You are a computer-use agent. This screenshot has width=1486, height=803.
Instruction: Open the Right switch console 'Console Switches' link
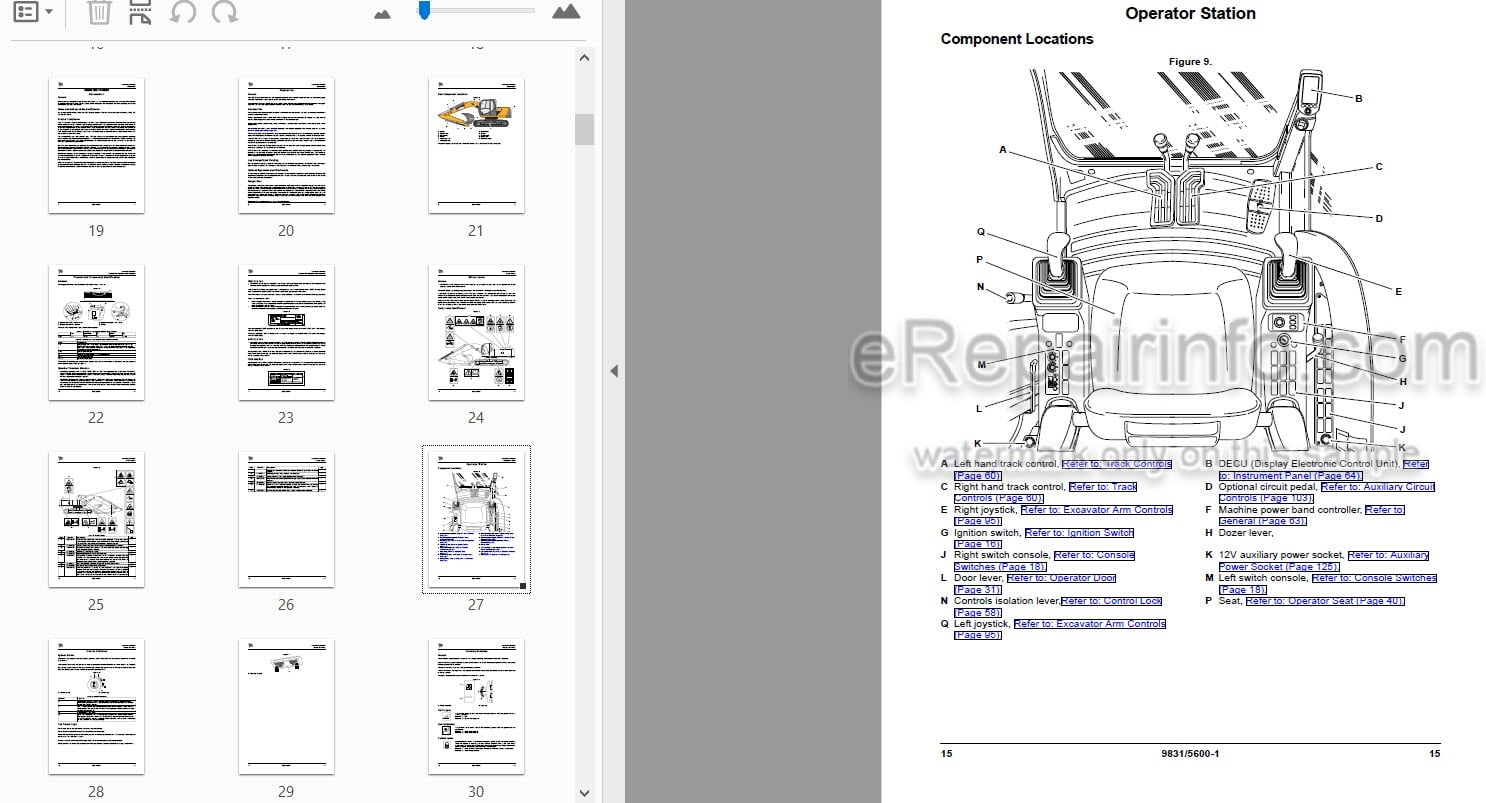1095,555
